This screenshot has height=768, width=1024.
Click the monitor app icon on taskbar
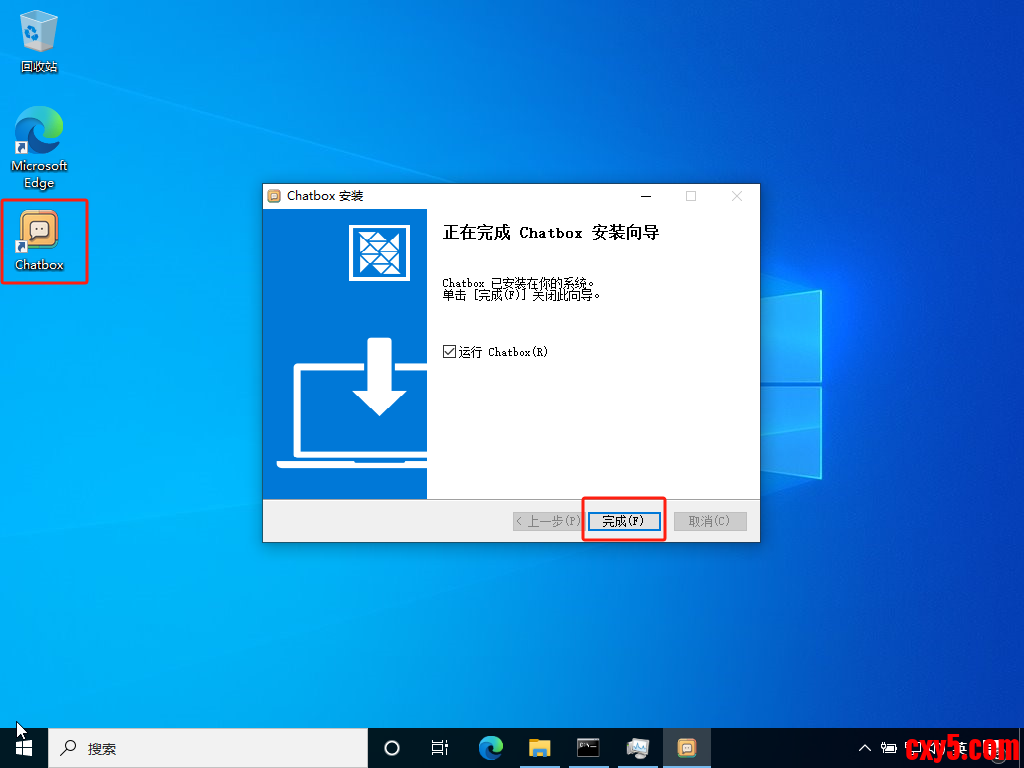pos(637,747)
